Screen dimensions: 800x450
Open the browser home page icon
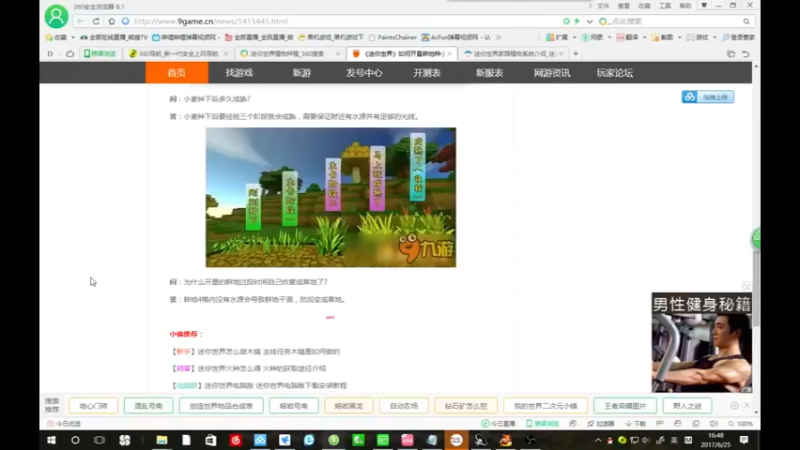112,21
